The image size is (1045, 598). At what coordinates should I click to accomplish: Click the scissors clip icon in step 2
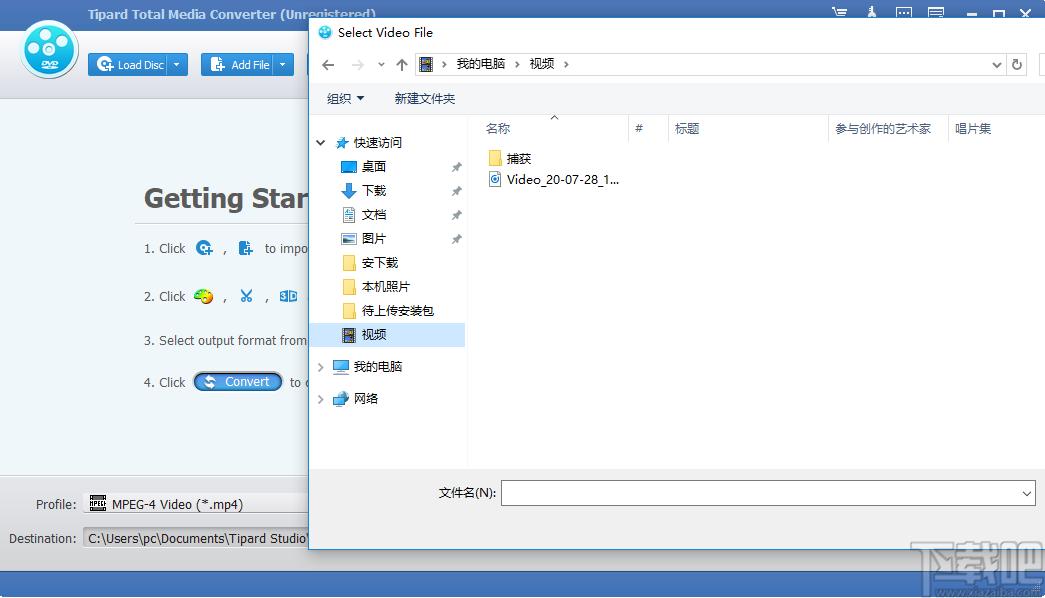coord(247,296)
